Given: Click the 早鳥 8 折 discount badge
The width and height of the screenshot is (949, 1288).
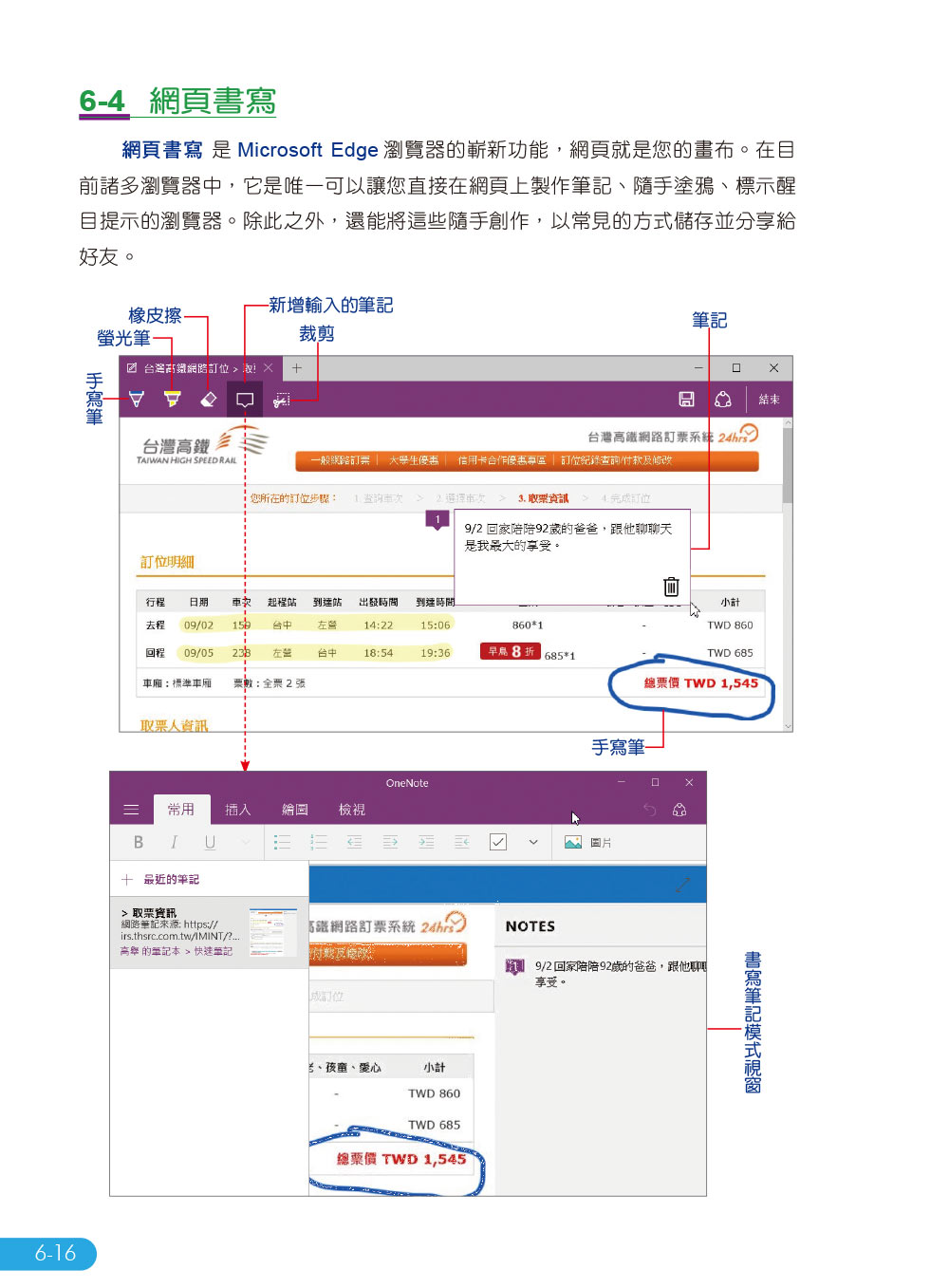Looking at the screenshot, I should [511, 651].
